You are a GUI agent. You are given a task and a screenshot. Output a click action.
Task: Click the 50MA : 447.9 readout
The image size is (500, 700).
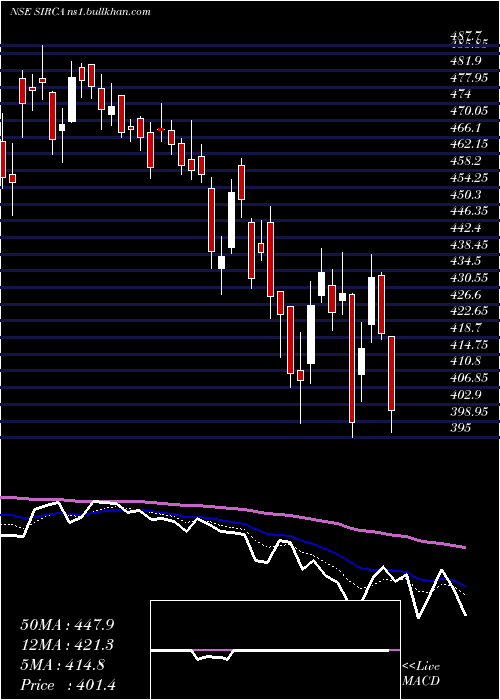(67, 625)
